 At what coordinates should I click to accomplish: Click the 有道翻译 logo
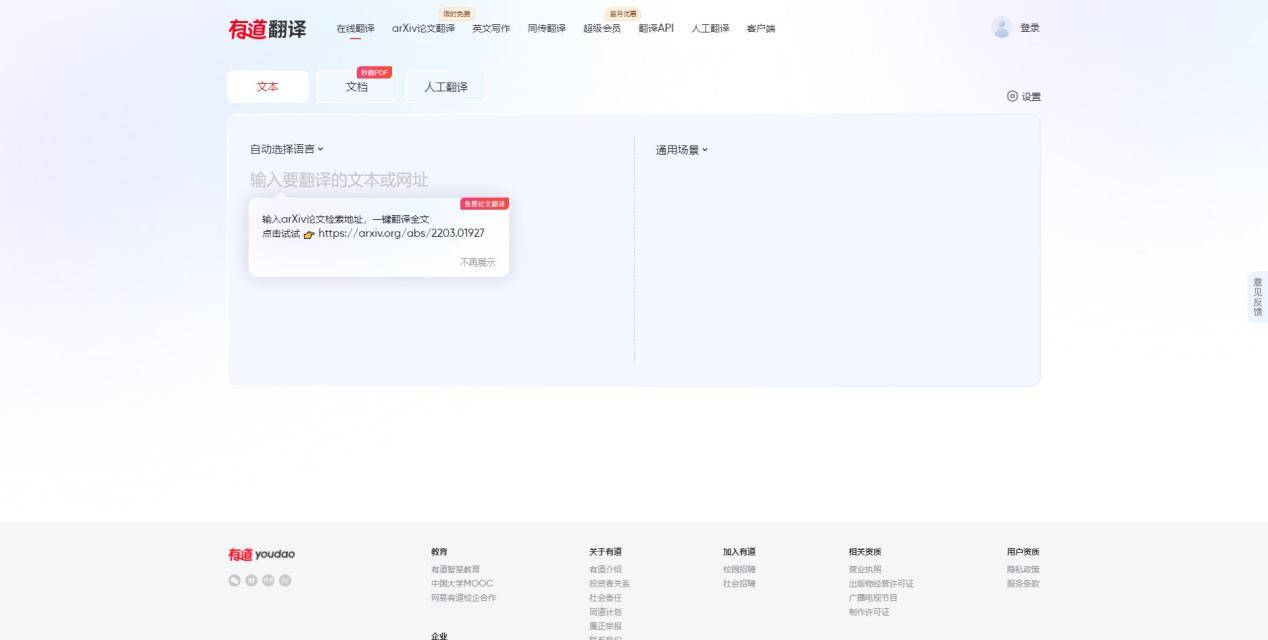click(267, 29)
